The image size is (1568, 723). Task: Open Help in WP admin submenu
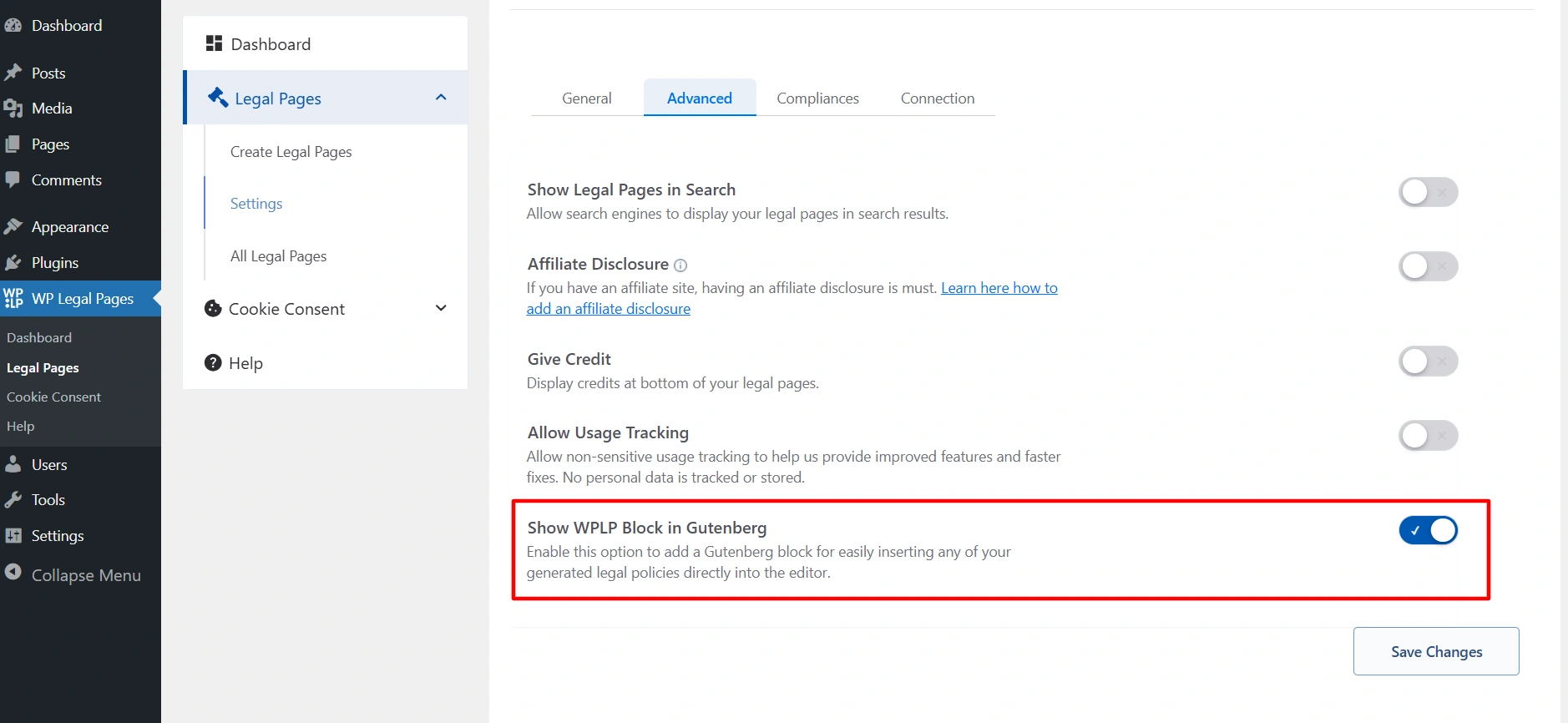pyautogui.click(x=21, y=427)
